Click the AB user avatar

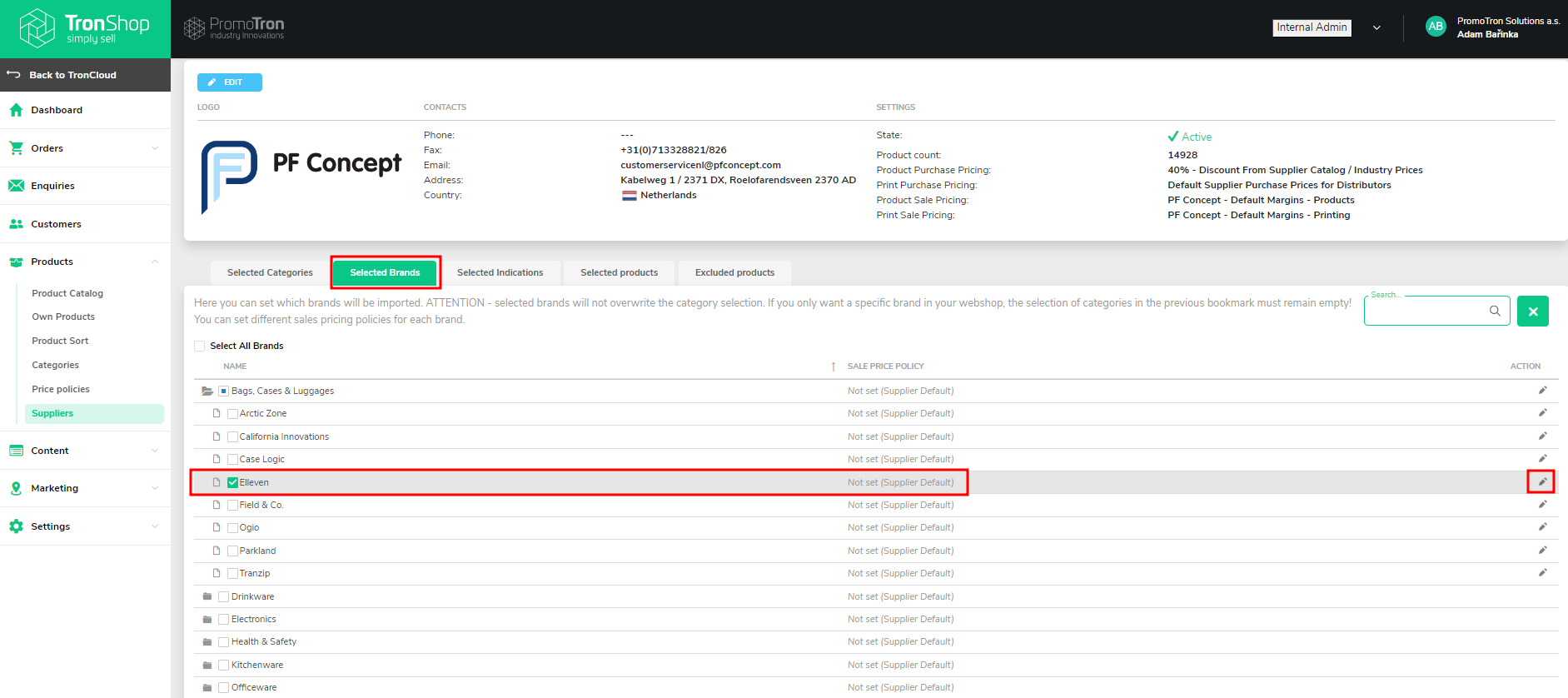tap(1436, 27)
